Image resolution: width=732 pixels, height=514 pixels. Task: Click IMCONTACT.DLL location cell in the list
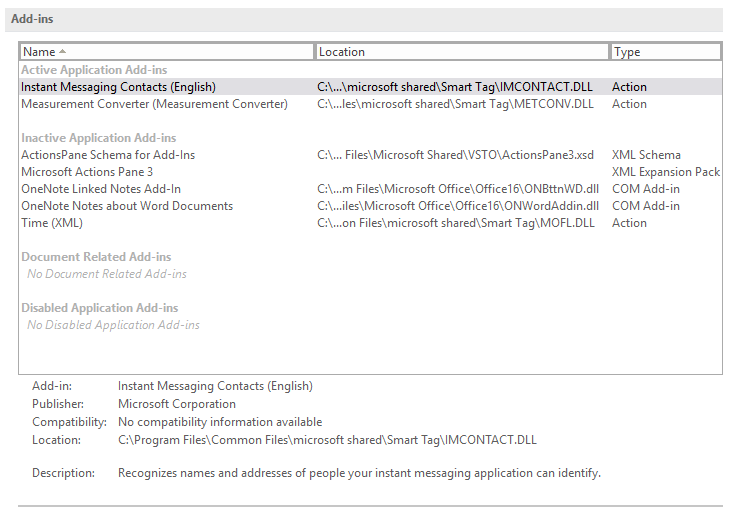455,87
